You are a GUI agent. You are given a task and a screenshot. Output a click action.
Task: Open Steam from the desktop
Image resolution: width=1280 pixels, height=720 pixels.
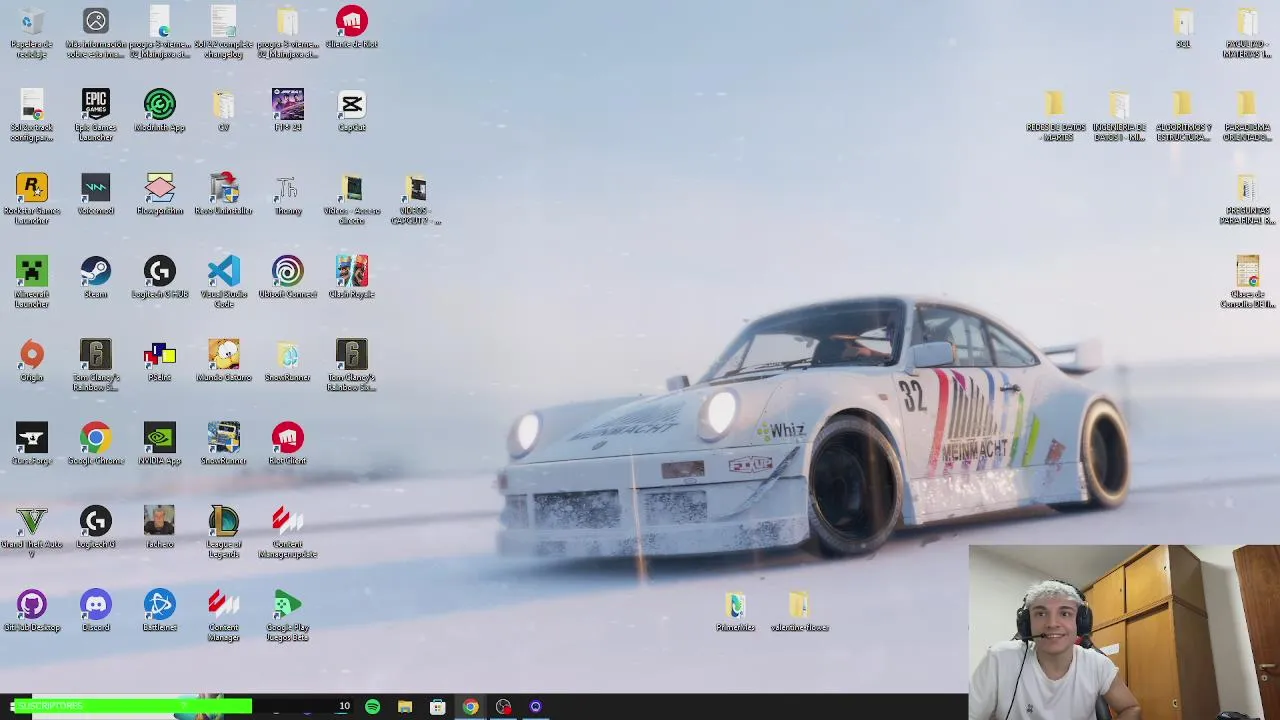point(95,278)
